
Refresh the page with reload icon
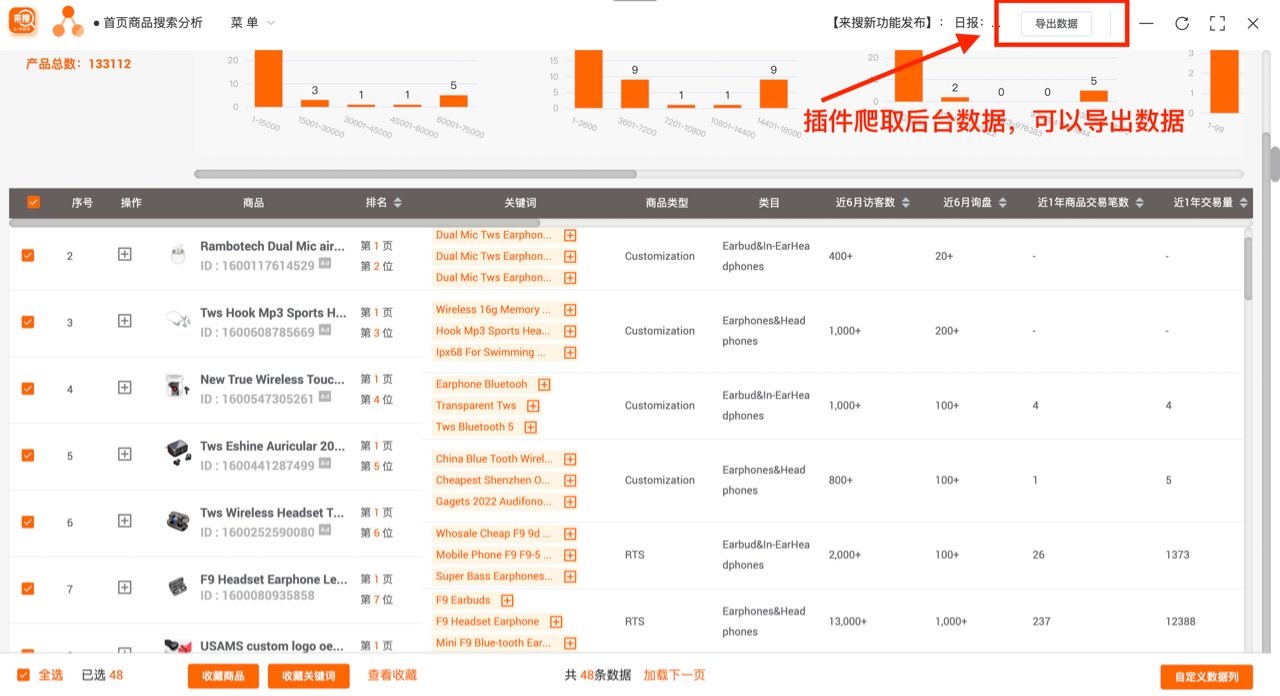click(x=1182, y=23)
